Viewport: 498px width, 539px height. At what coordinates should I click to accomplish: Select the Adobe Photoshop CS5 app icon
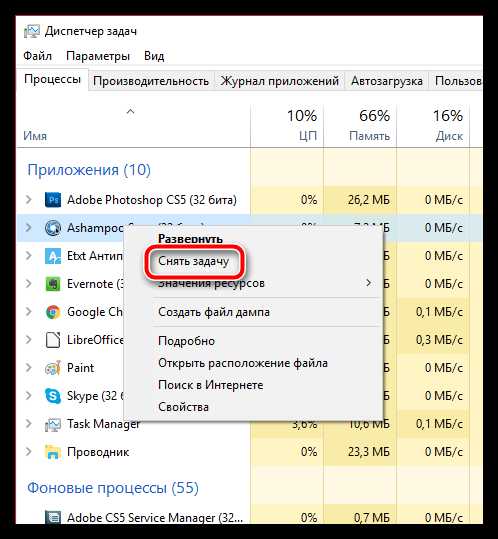click(53, 200)
